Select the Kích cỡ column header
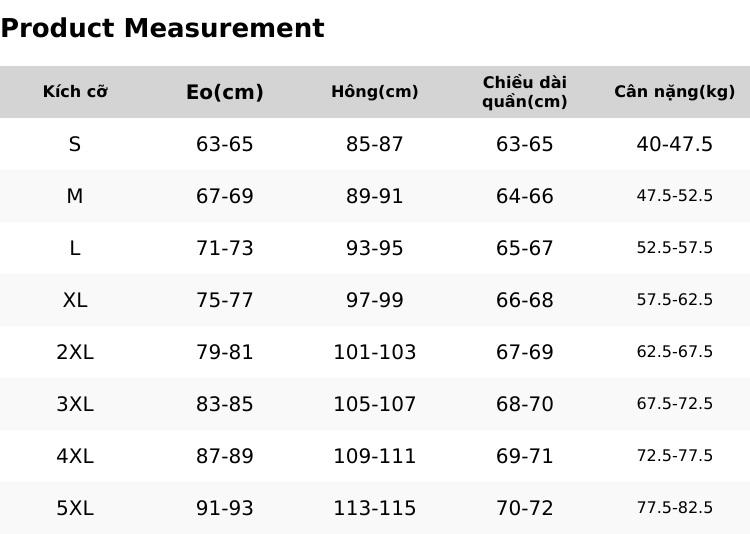 (x=75, y=91)
